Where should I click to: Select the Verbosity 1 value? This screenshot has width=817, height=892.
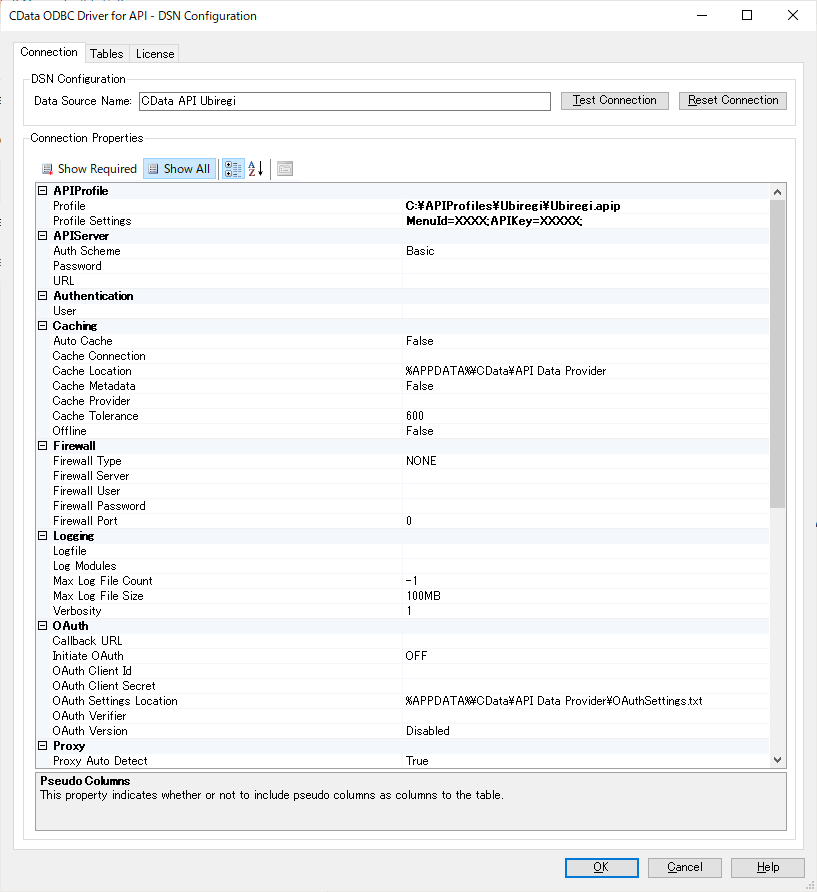(409, 611)
